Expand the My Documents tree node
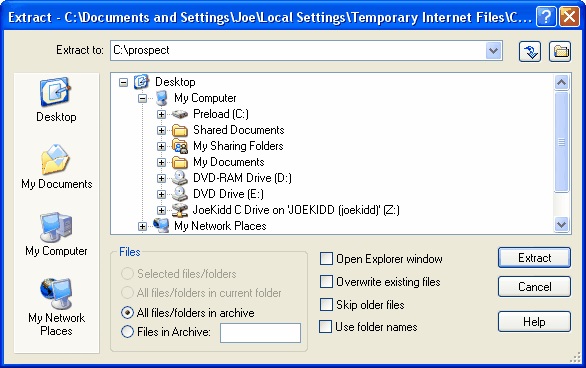 [161, 163]
